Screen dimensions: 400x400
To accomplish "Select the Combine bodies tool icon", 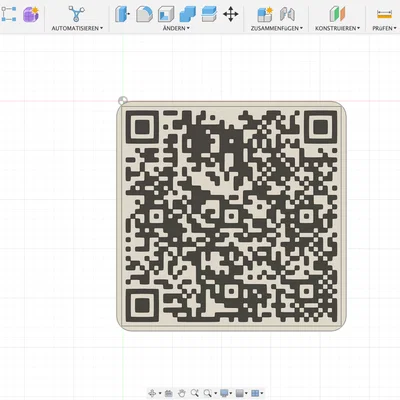I will coord(188,14).
